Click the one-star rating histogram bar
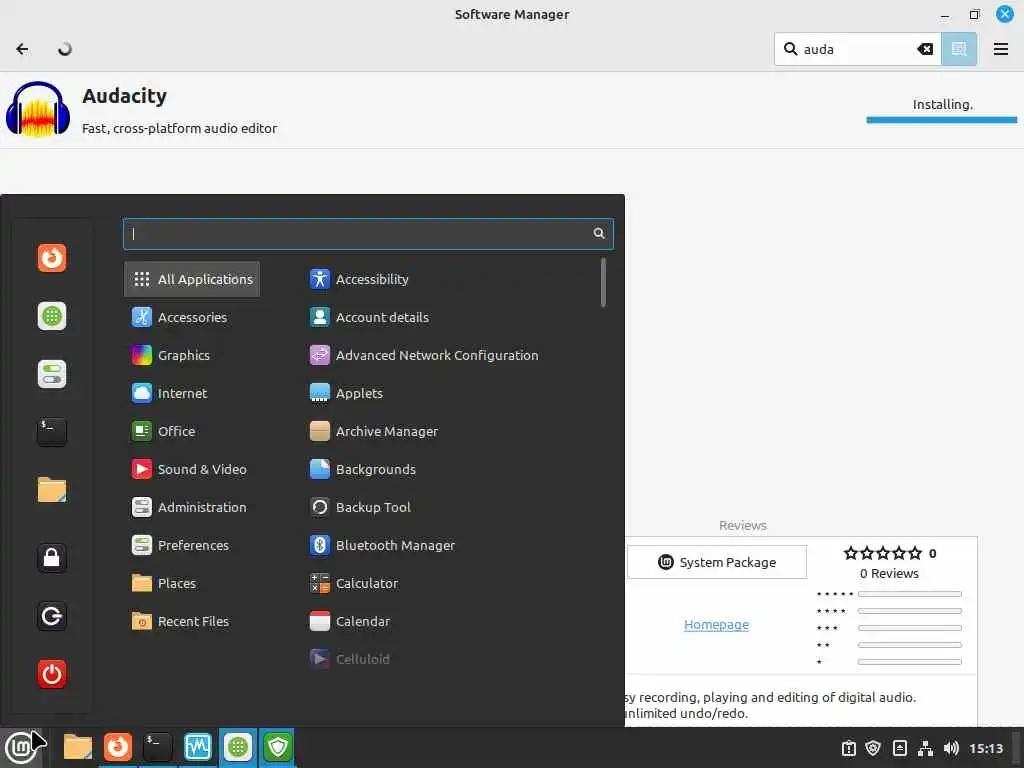This screenshot has height=768, width=1024. click(910, 662)
